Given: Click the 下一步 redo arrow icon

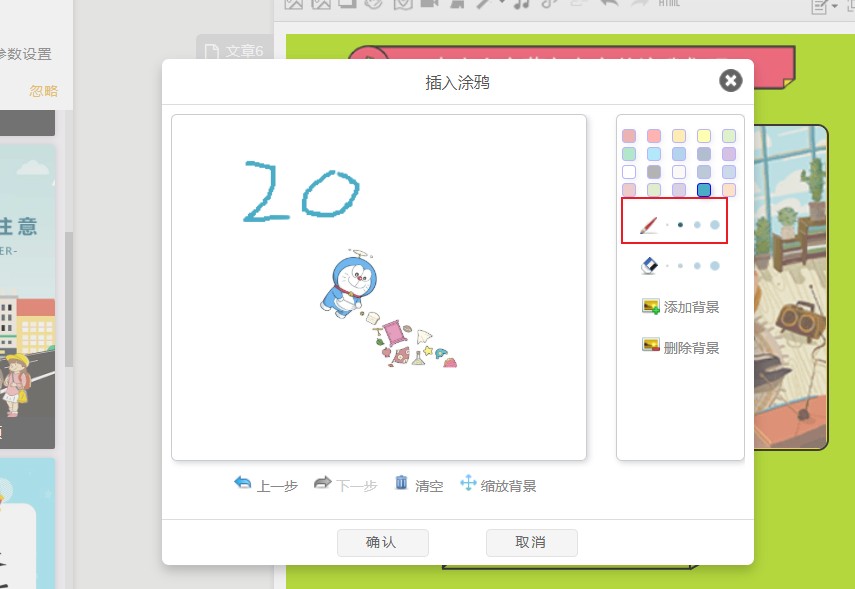Looking at the screenshot, I should 322,481.
